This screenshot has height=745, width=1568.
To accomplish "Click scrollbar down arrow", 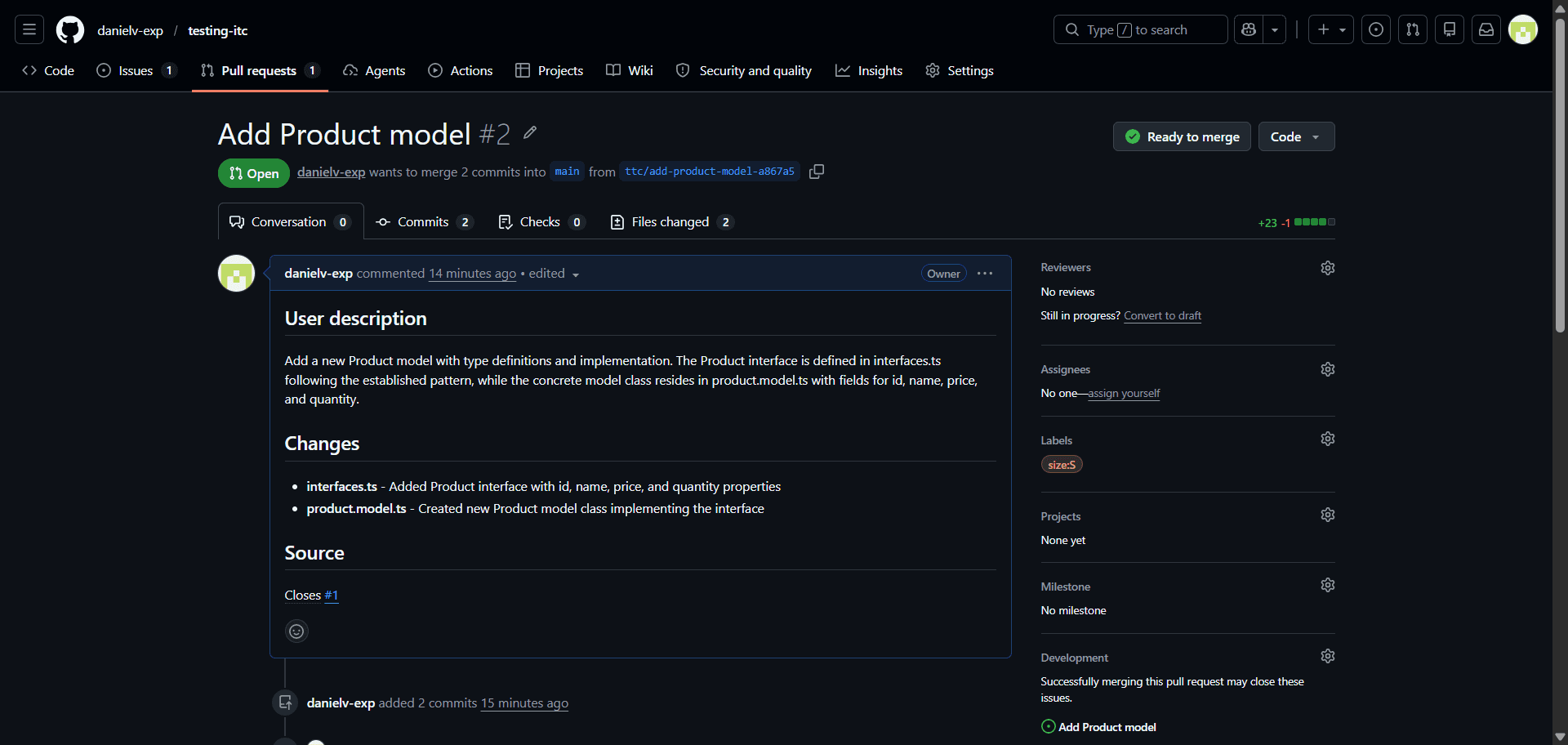I will tap(1560, 737).
